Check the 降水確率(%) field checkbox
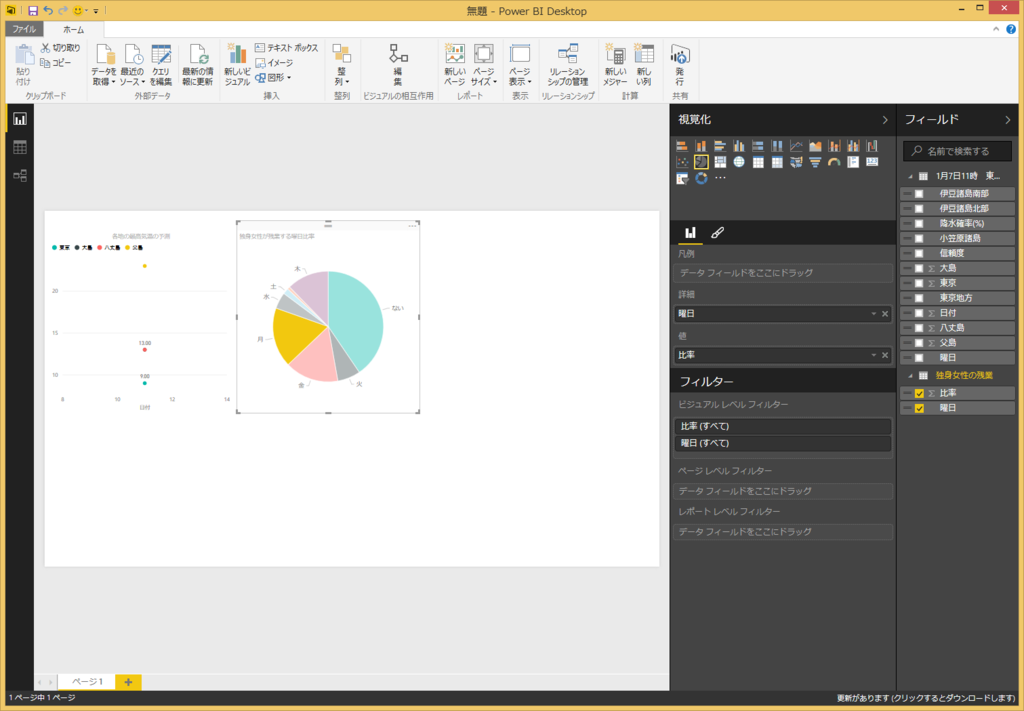The width and height of the screenshot is (1024, 711). (x=919, y=224)
